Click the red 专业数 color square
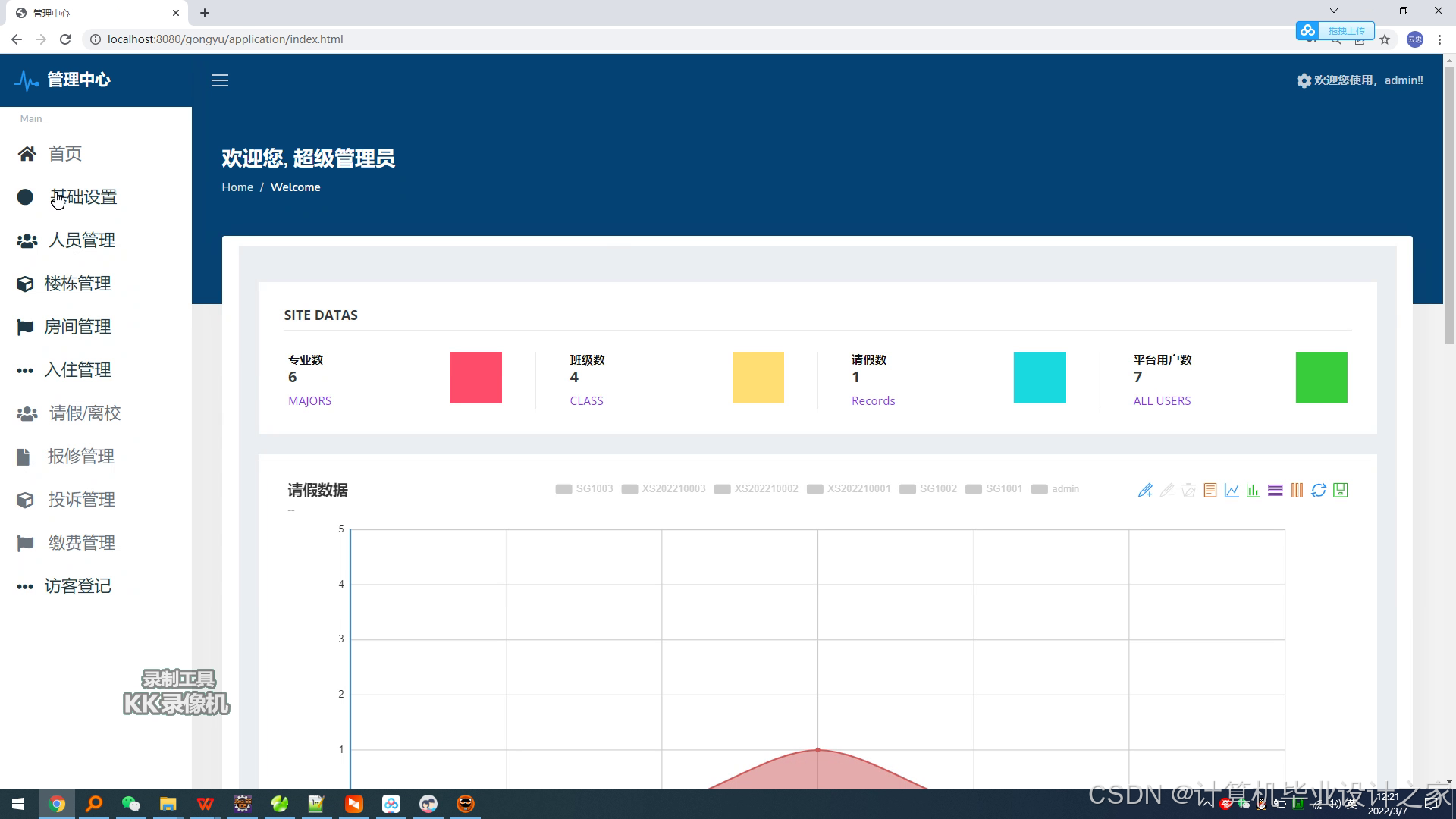Image resolution: width=1456 pixels, height=819 pixels. [x=476, y=378]
